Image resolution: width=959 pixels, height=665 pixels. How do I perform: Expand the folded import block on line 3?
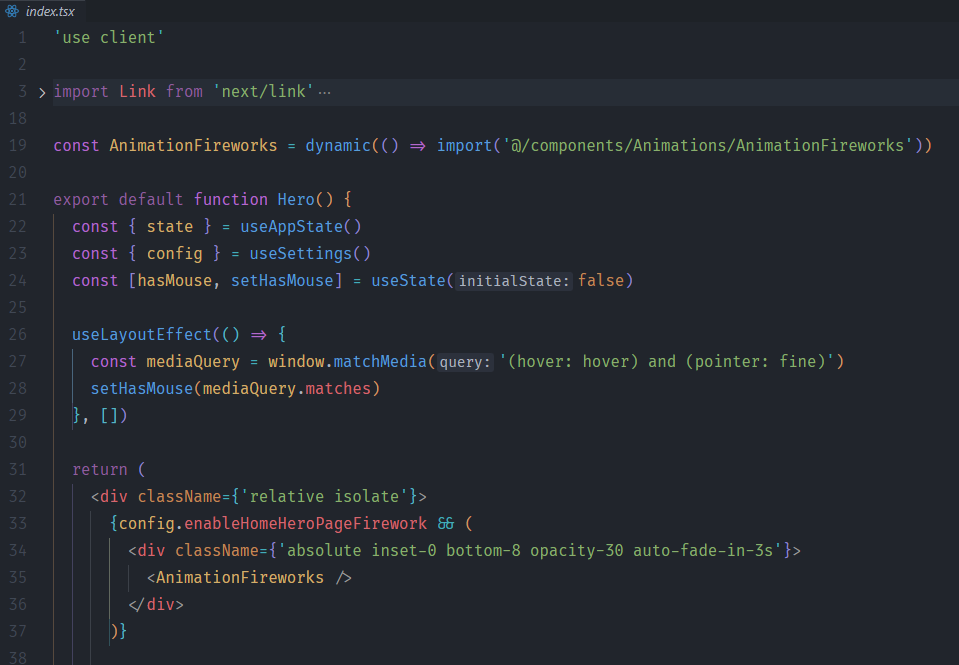[x=42, y=93]
